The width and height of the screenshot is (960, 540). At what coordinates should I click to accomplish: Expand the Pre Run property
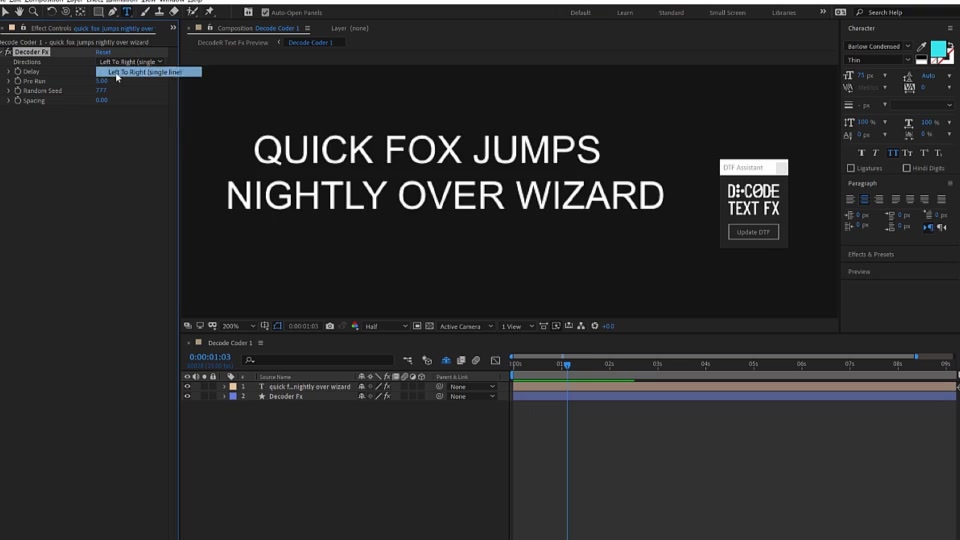pos(8,81)
